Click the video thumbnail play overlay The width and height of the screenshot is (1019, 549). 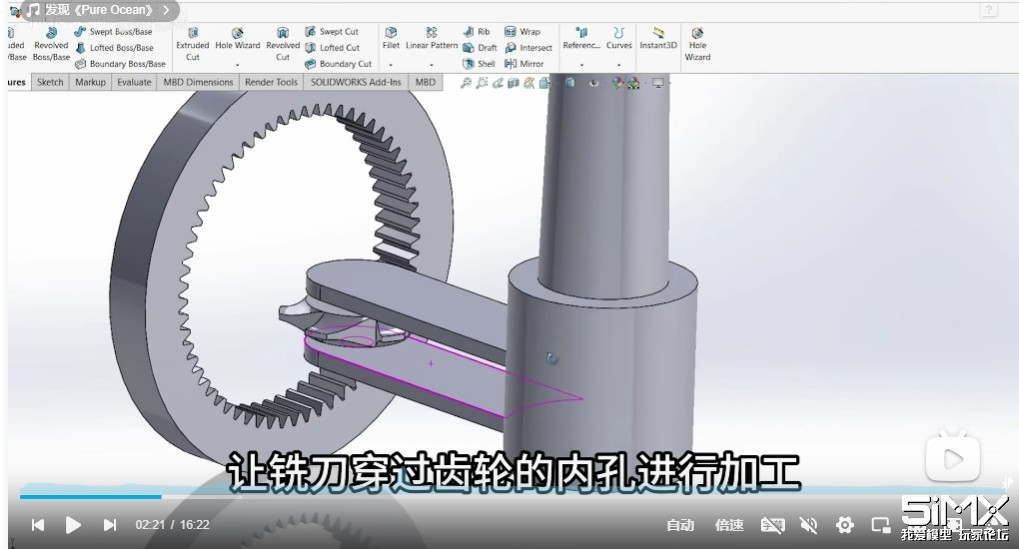pyautogui.click(x=953, y=459)
